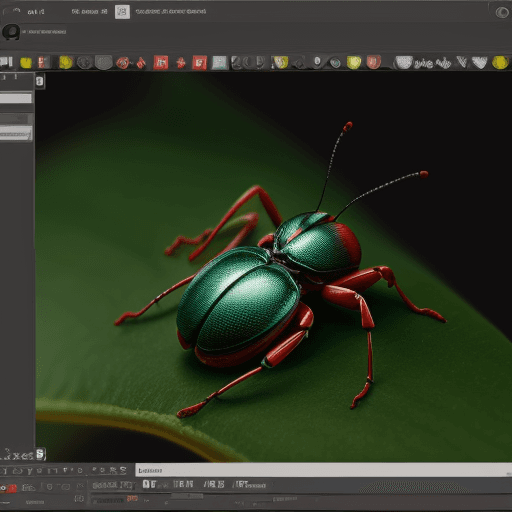Click the circular icon at the top-right corner

[502, 13]
